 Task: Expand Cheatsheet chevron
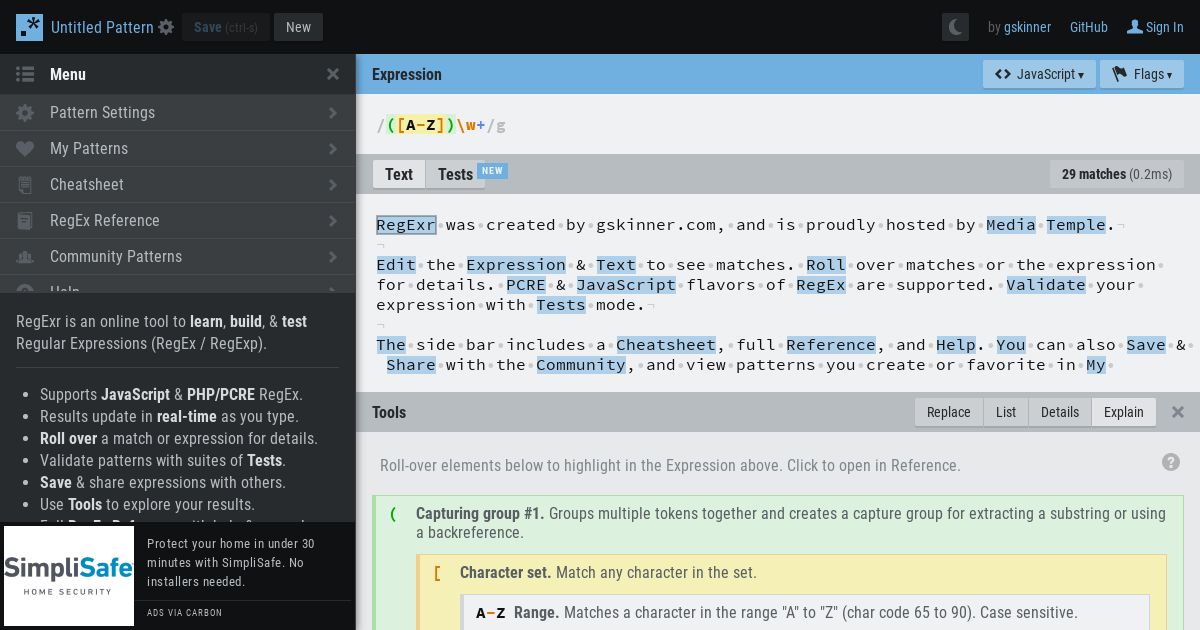coord(333,185)
